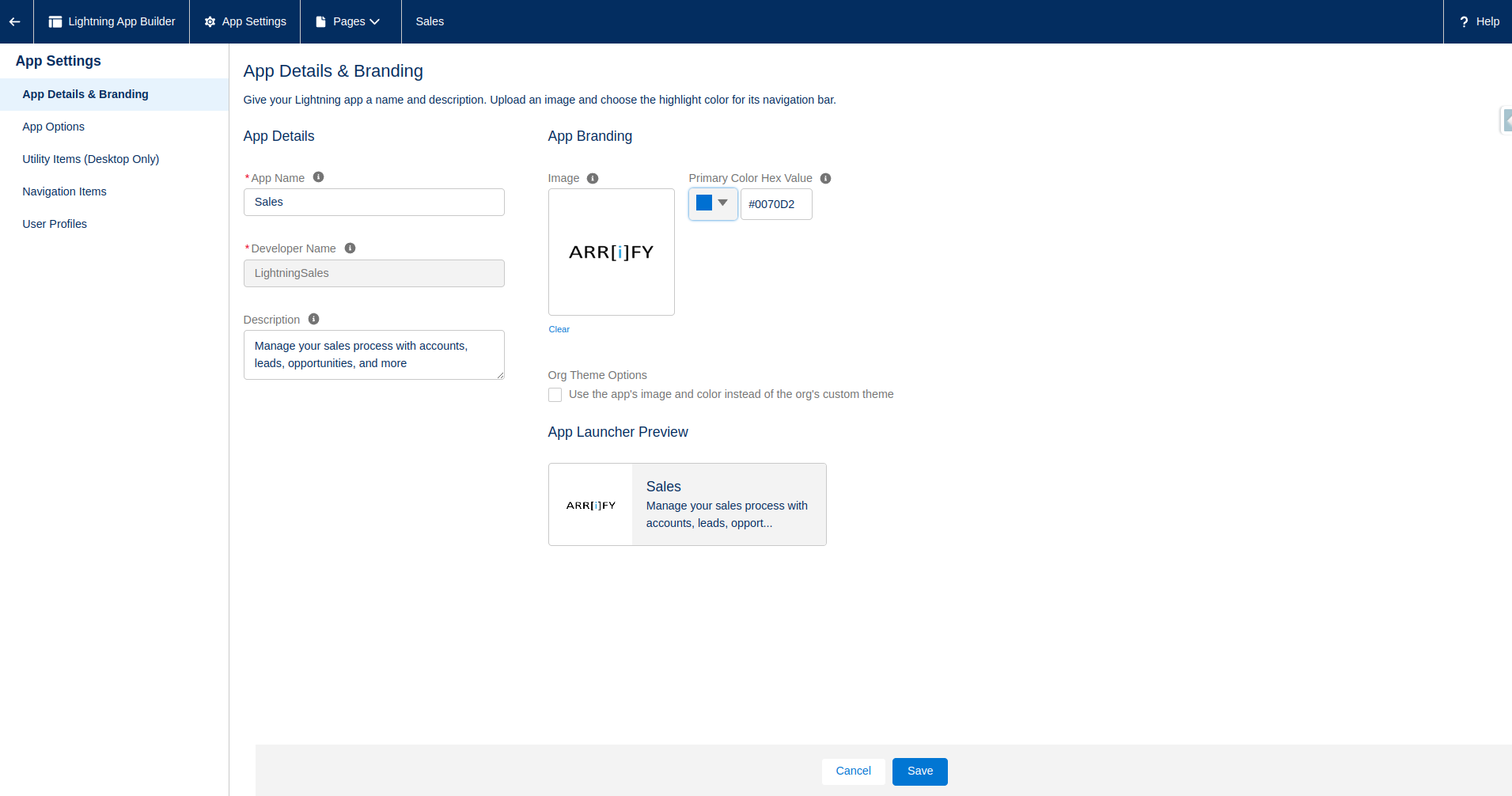Click the info icon beside the Image label
This screenshot has width=1512, height=796.
coord(593,178)
